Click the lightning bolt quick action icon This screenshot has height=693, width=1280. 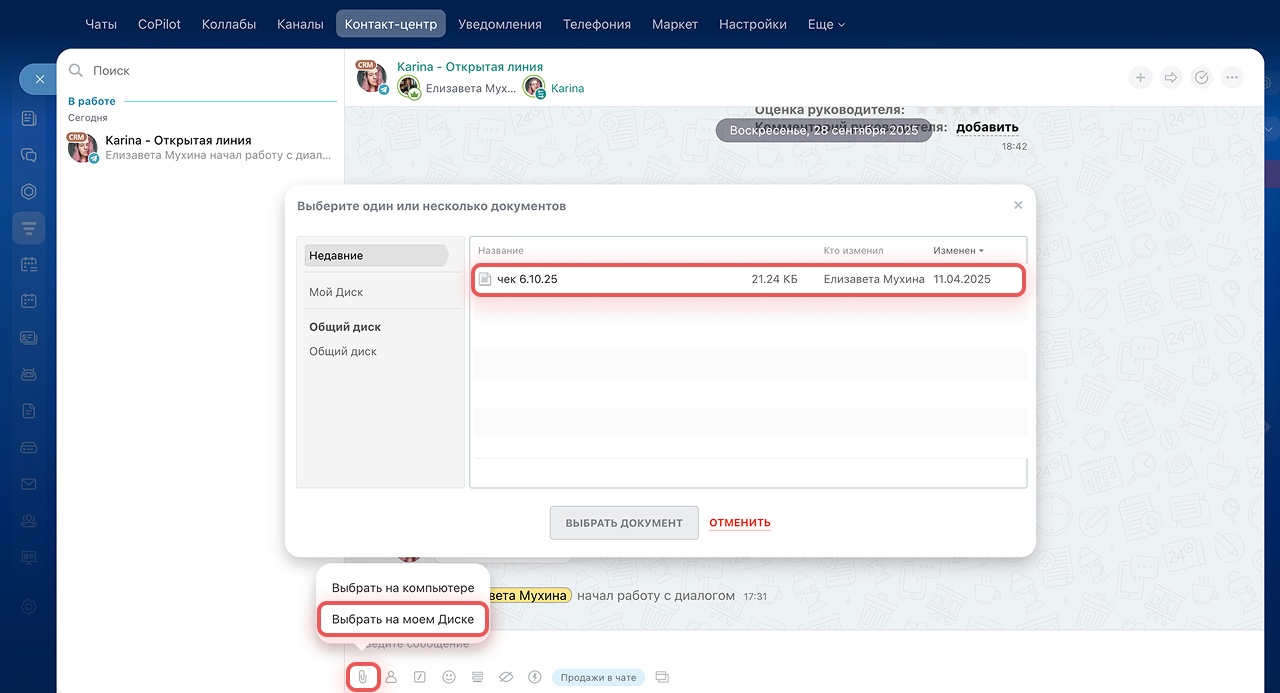coord(534,677)
